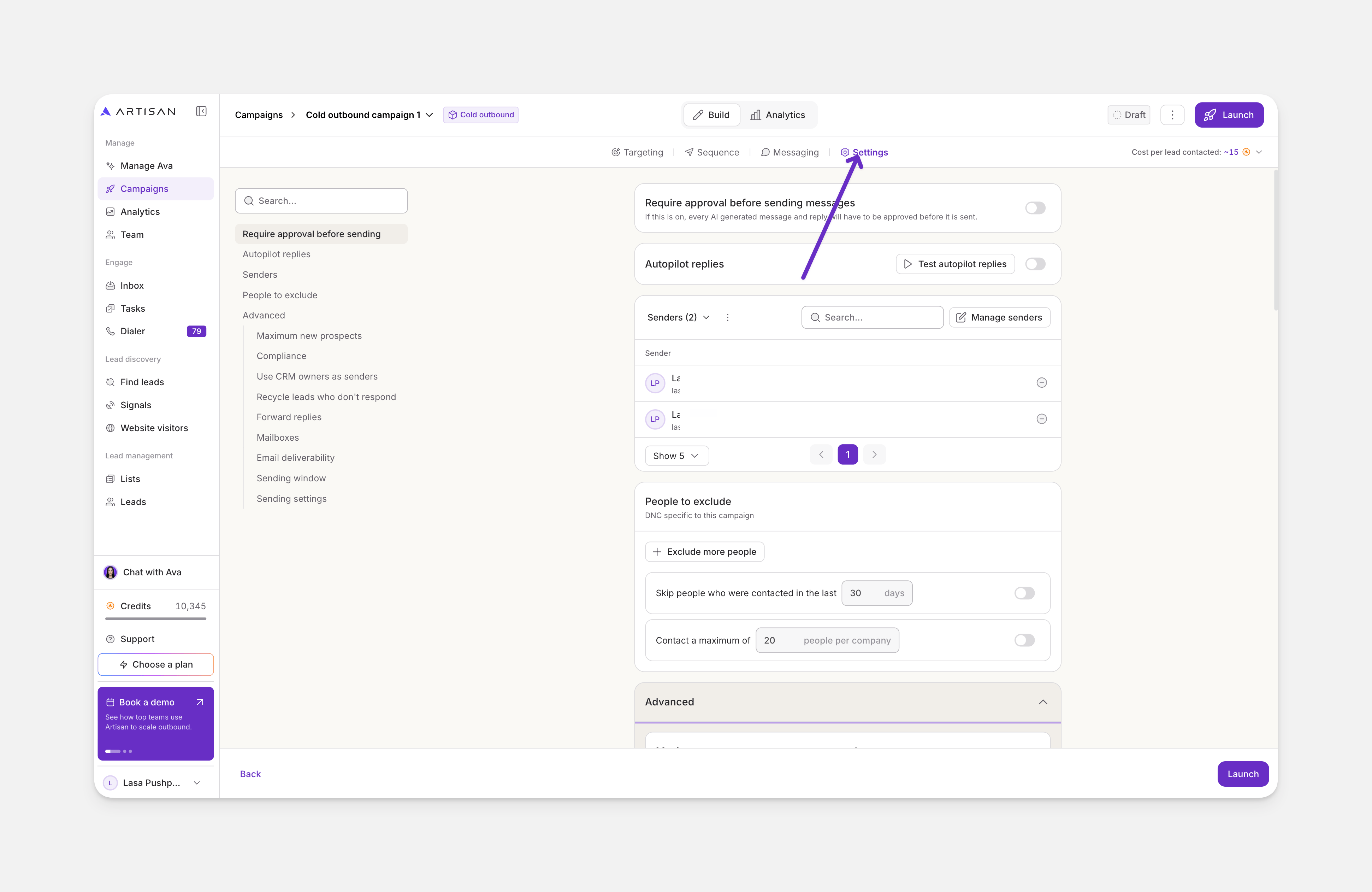Open the Dialer page
The width and height of the screenshot is (1372, 892).
[x=156, y=331]
